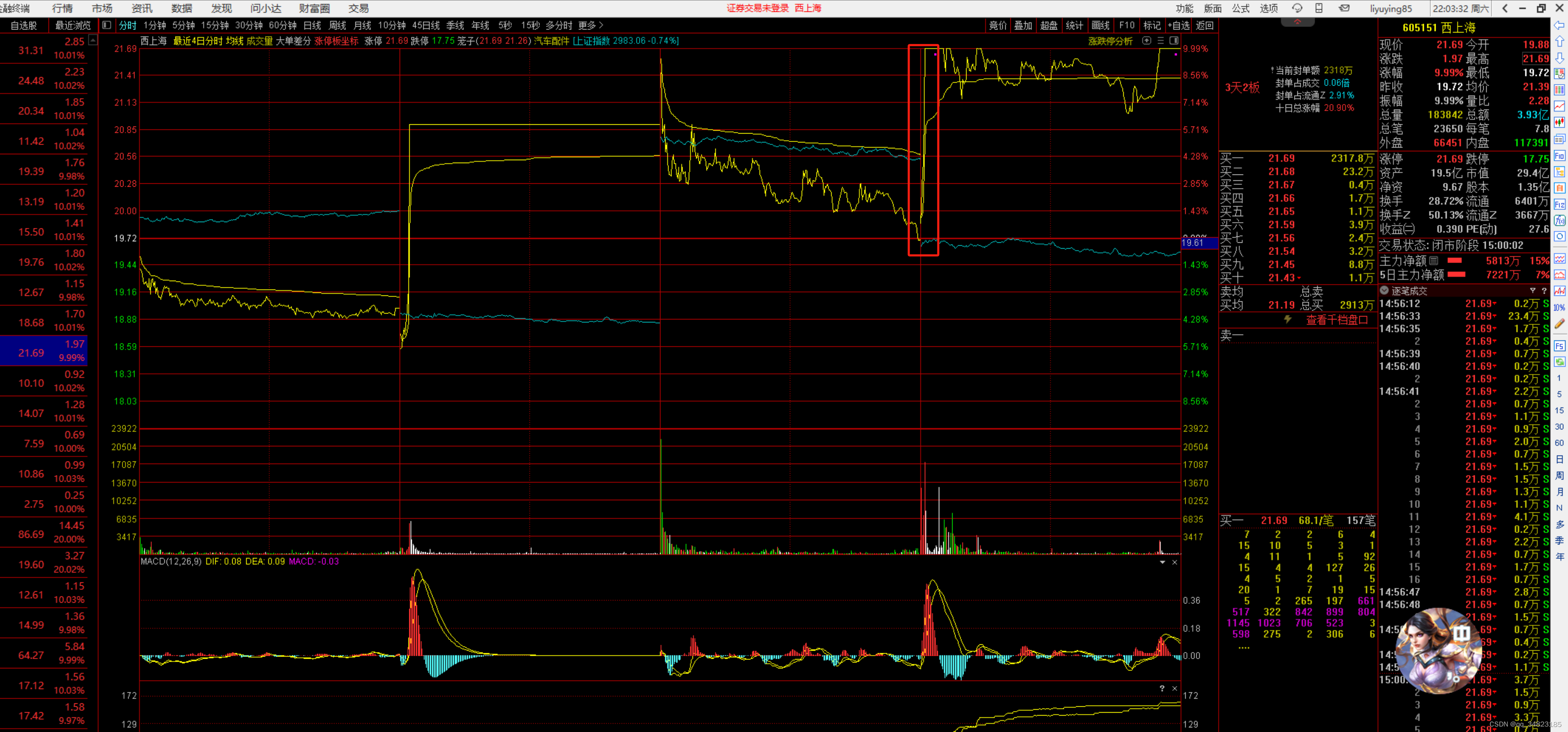Open the 公式 menu
Image resolution: width=1568 pixels, height=732 pixels.
click(x=1240, y=8)
